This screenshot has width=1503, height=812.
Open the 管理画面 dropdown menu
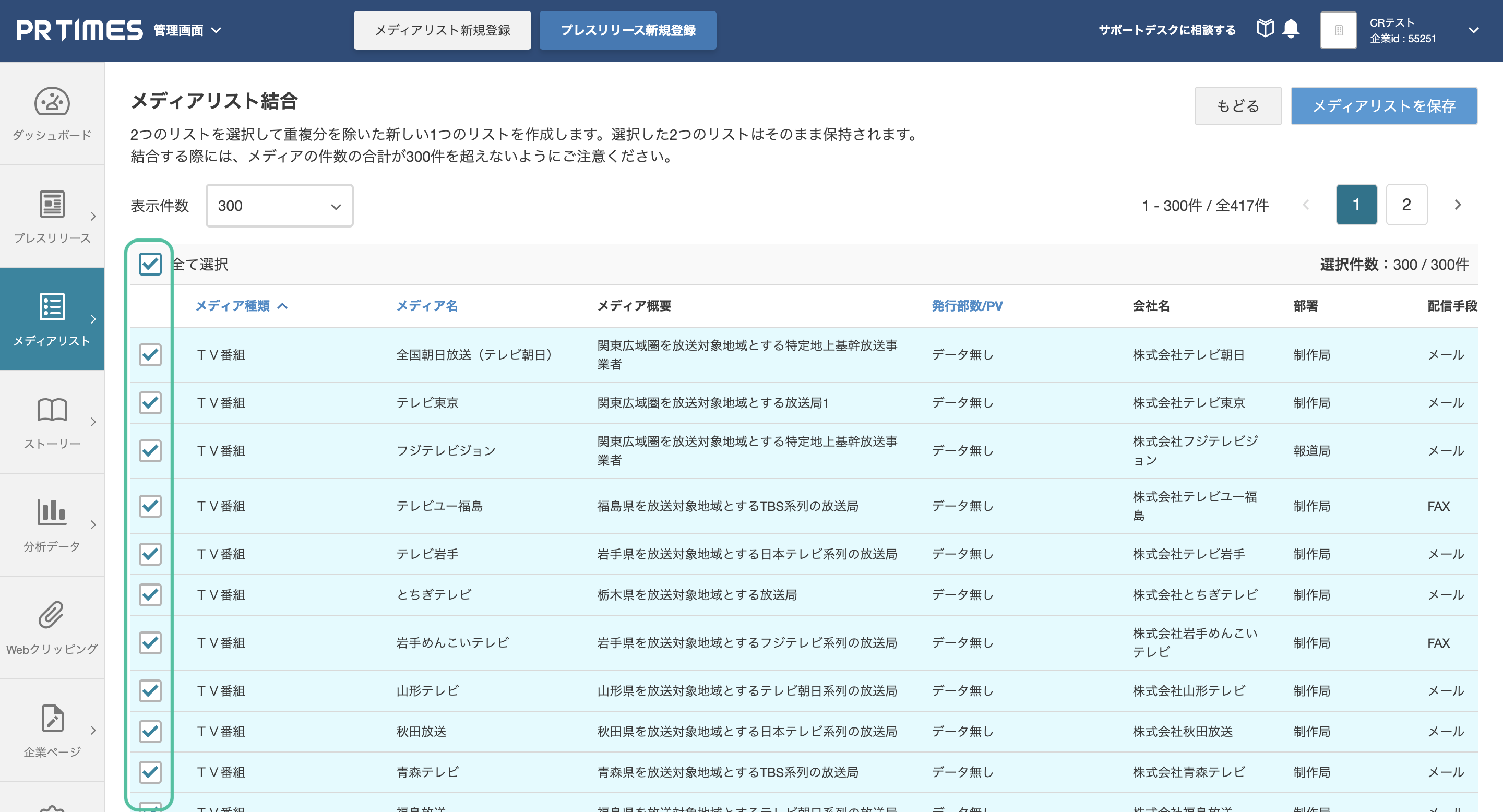[187, 30]
